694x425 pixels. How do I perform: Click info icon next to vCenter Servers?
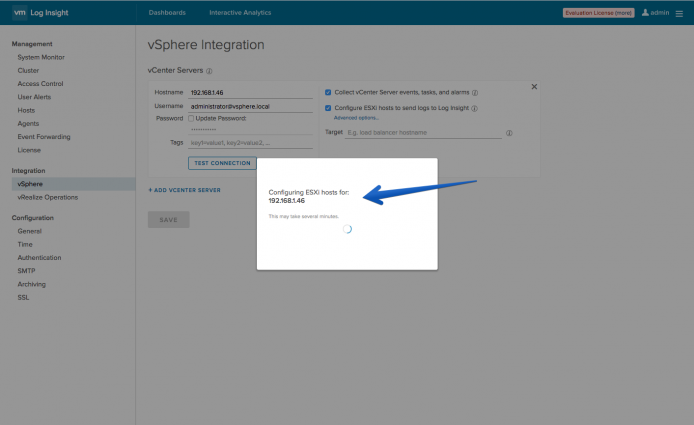click(209, 71)
